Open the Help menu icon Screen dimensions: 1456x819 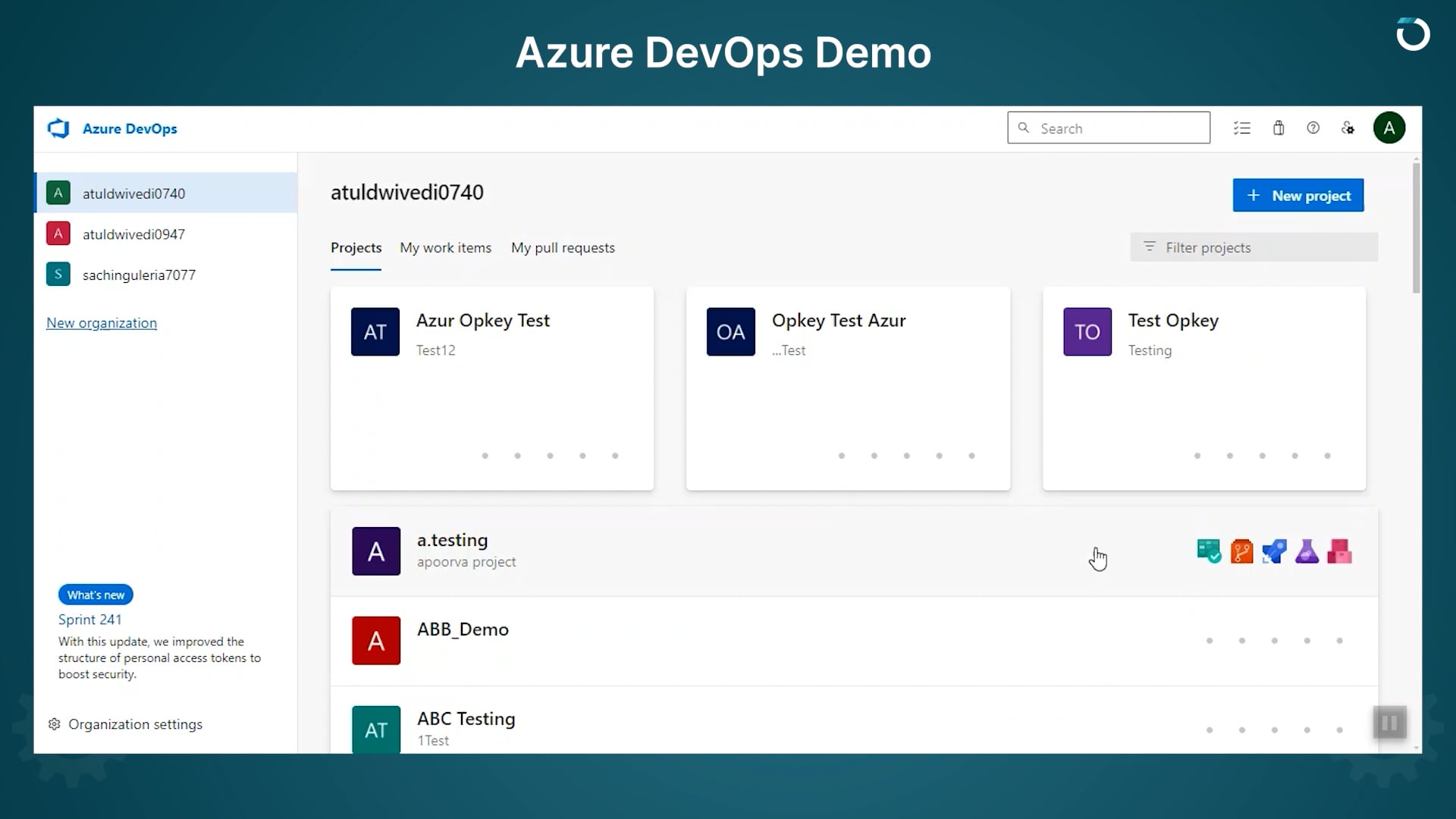1313,127
